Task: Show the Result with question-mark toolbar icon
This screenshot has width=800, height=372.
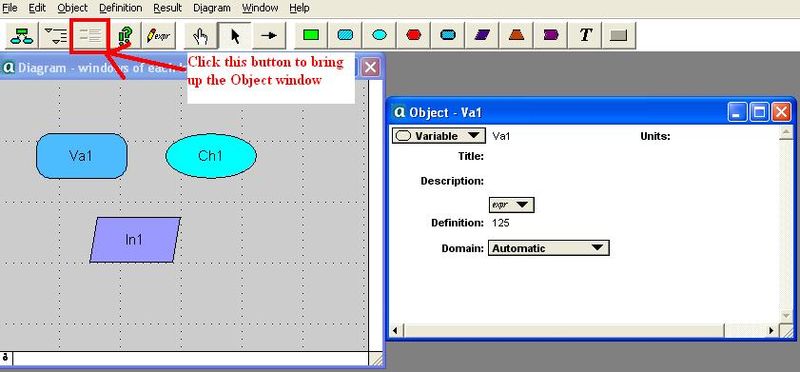Action: [124, 35]
